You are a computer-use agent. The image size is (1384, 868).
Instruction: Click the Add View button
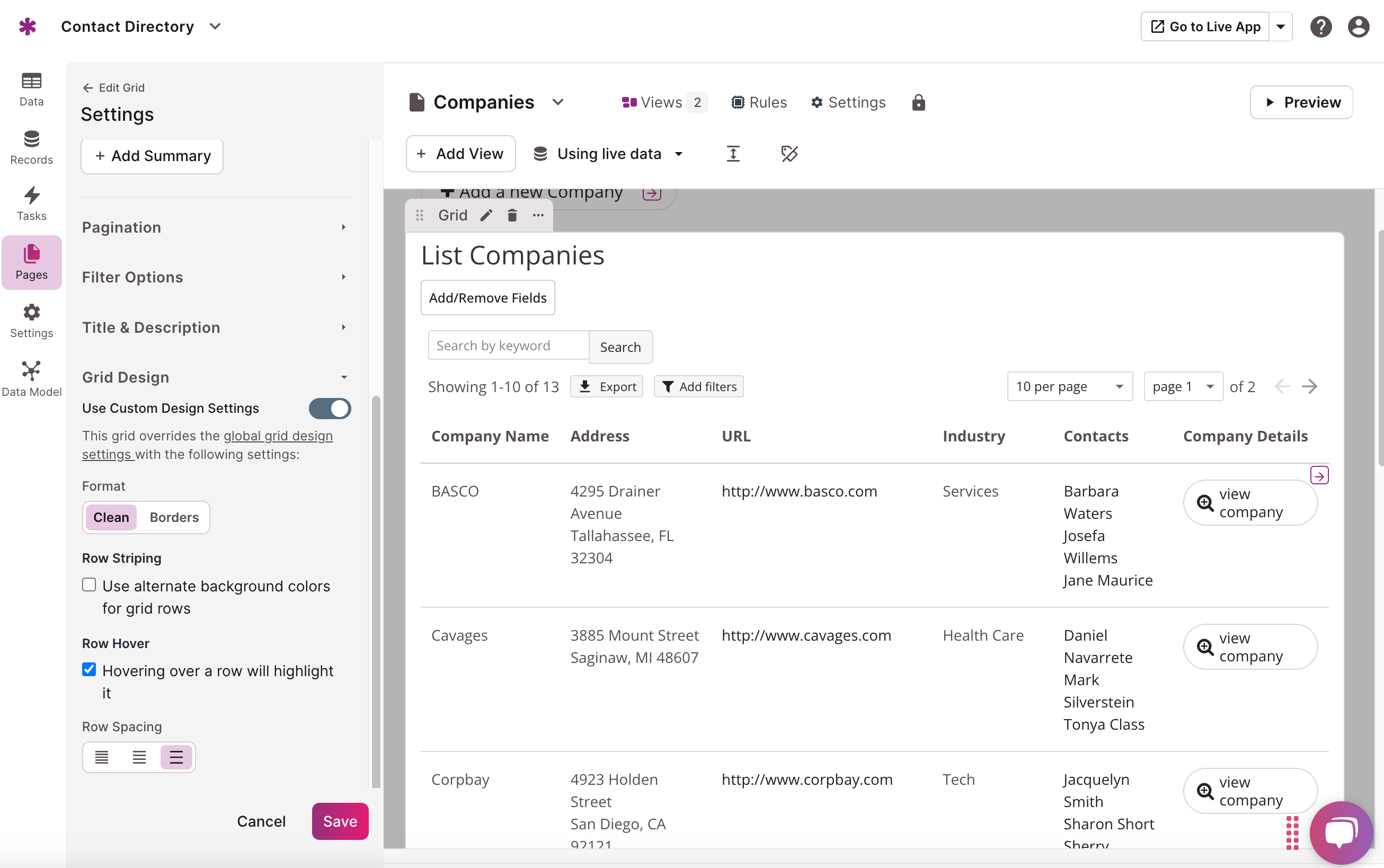pos(460,153)
